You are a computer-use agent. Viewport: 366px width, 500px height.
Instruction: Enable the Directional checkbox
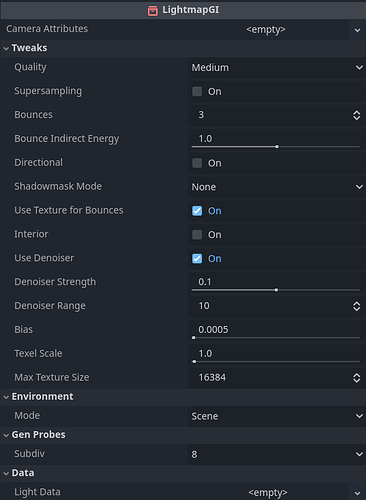coord(197,163)
